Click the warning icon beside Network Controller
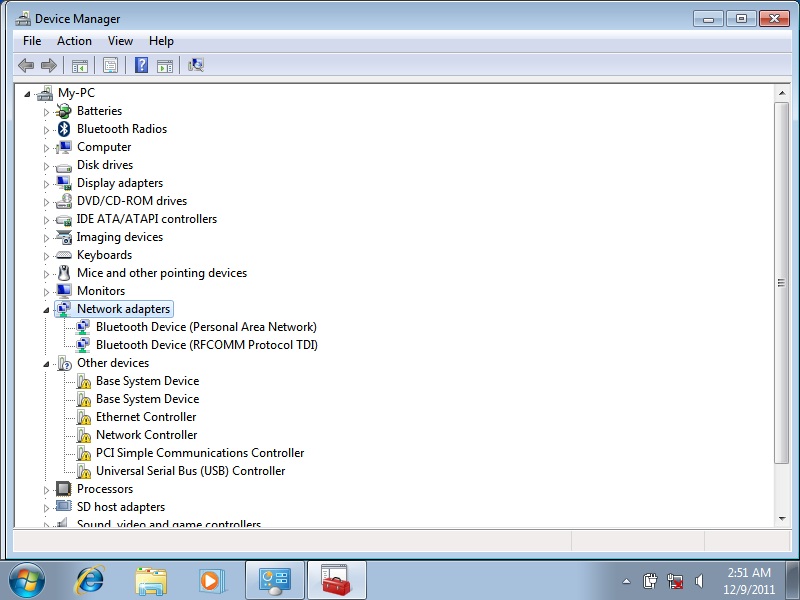The width and height of the screenshot is (800, 600). click(84, 435)
